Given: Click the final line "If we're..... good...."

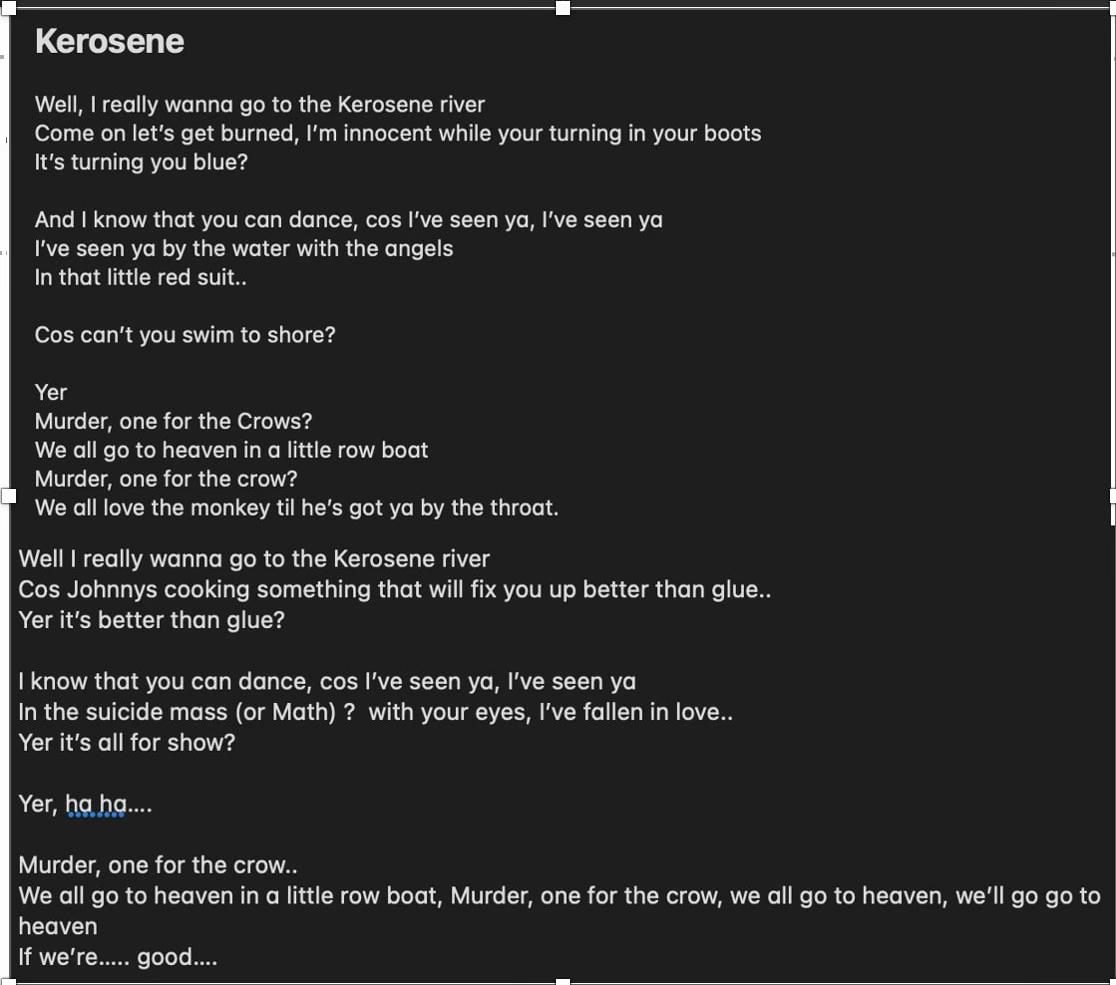Looking at the screenshot, I should point(117,957).
